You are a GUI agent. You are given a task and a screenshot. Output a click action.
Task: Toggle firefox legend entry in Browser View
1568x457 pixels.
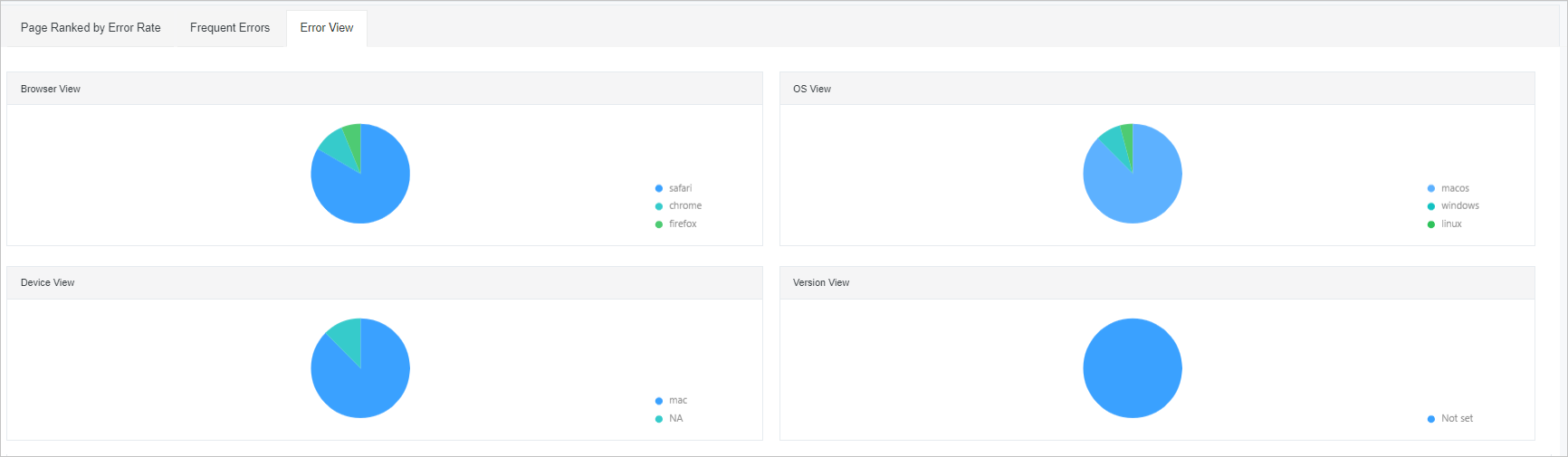[676, 224]
